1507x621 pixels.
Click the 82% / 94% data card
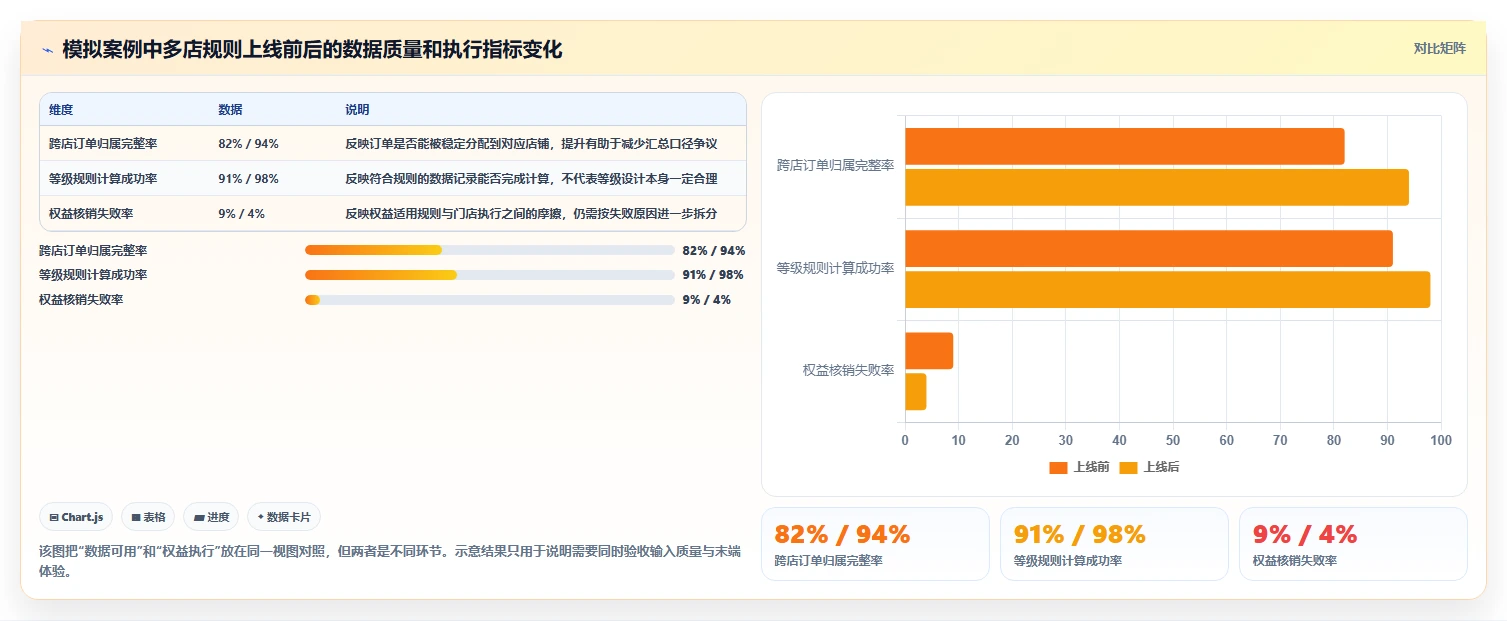coord(875,544)
